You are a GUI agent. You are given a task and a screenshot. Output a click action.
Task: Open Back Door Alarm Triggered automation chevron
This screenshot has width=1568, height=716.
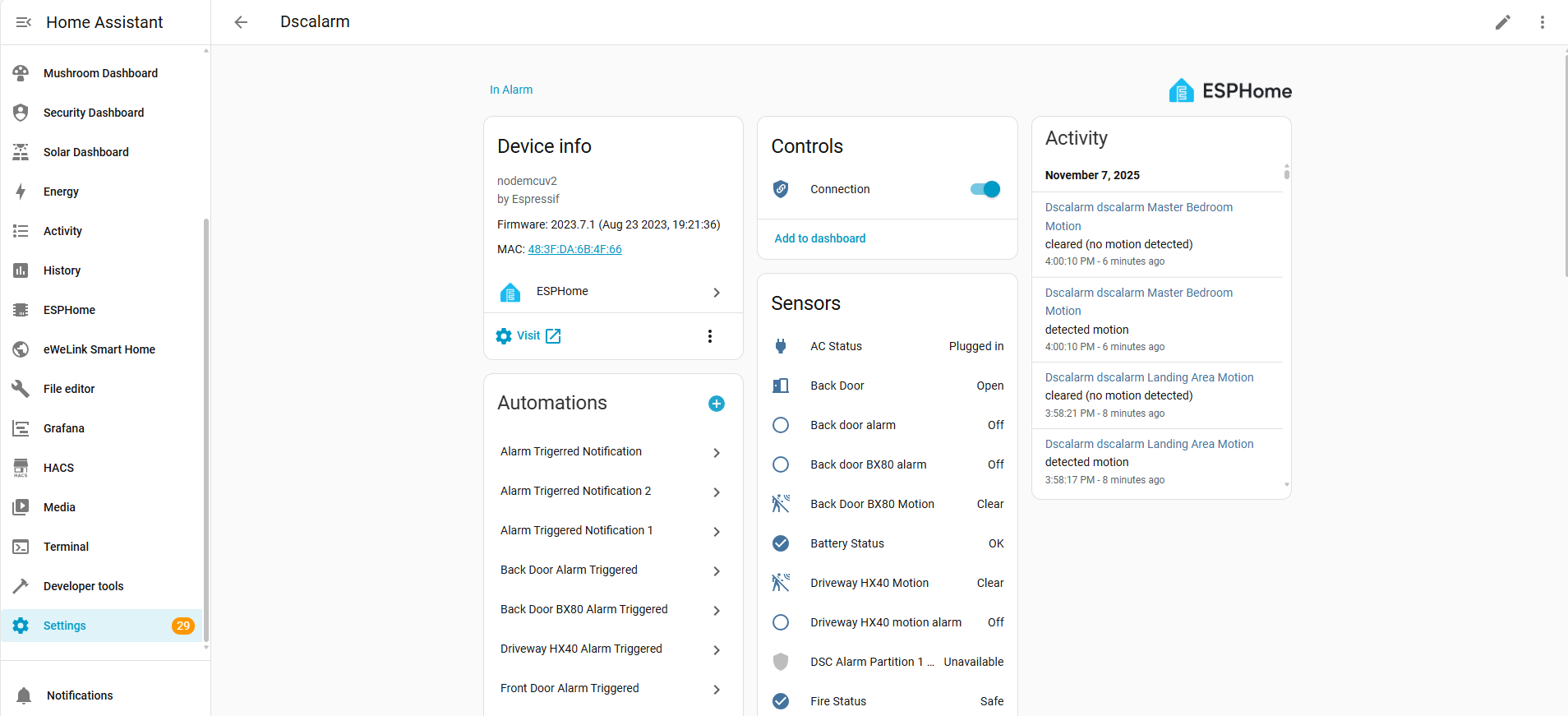[717, 571]
